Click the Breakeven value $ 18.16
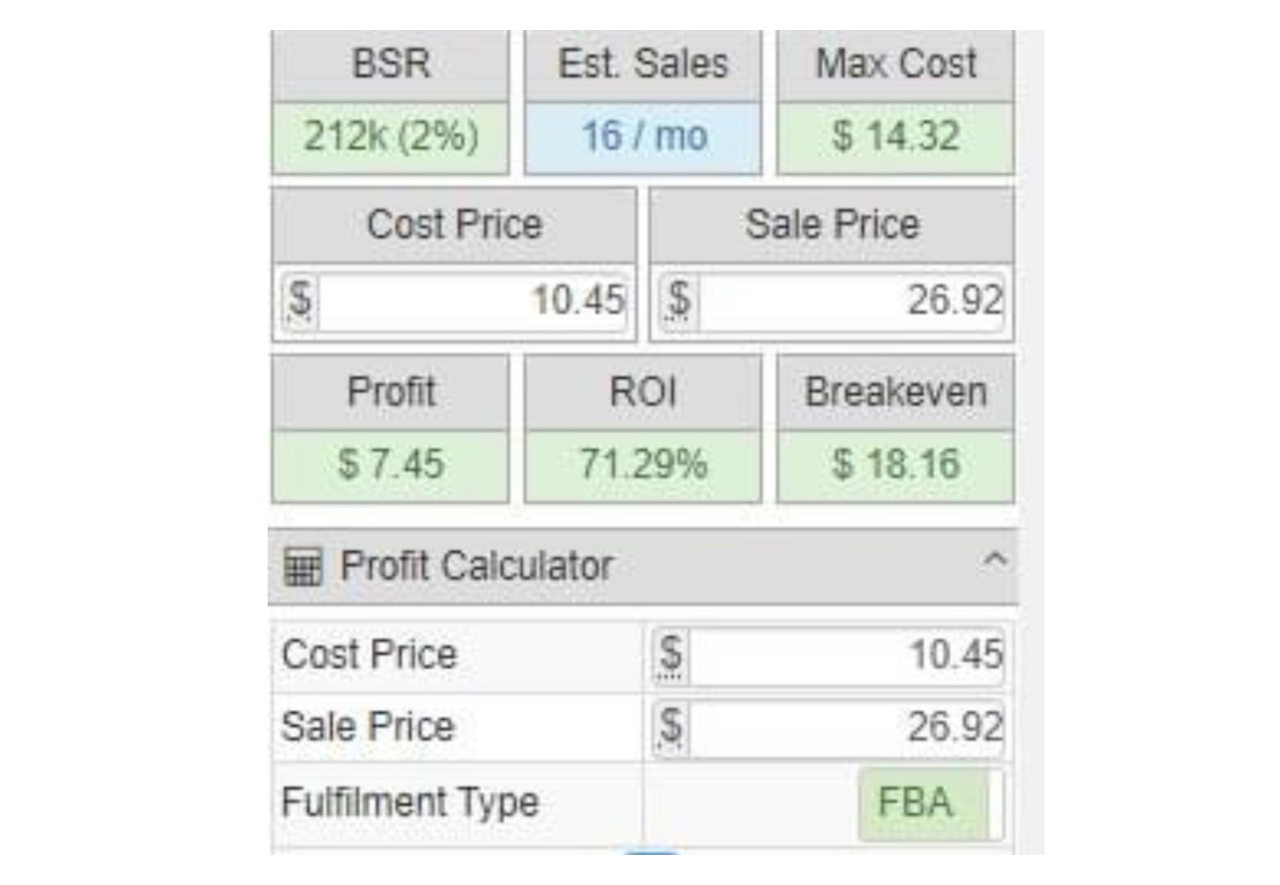Screen dimensions: 1280x885 tap(895, 465)
